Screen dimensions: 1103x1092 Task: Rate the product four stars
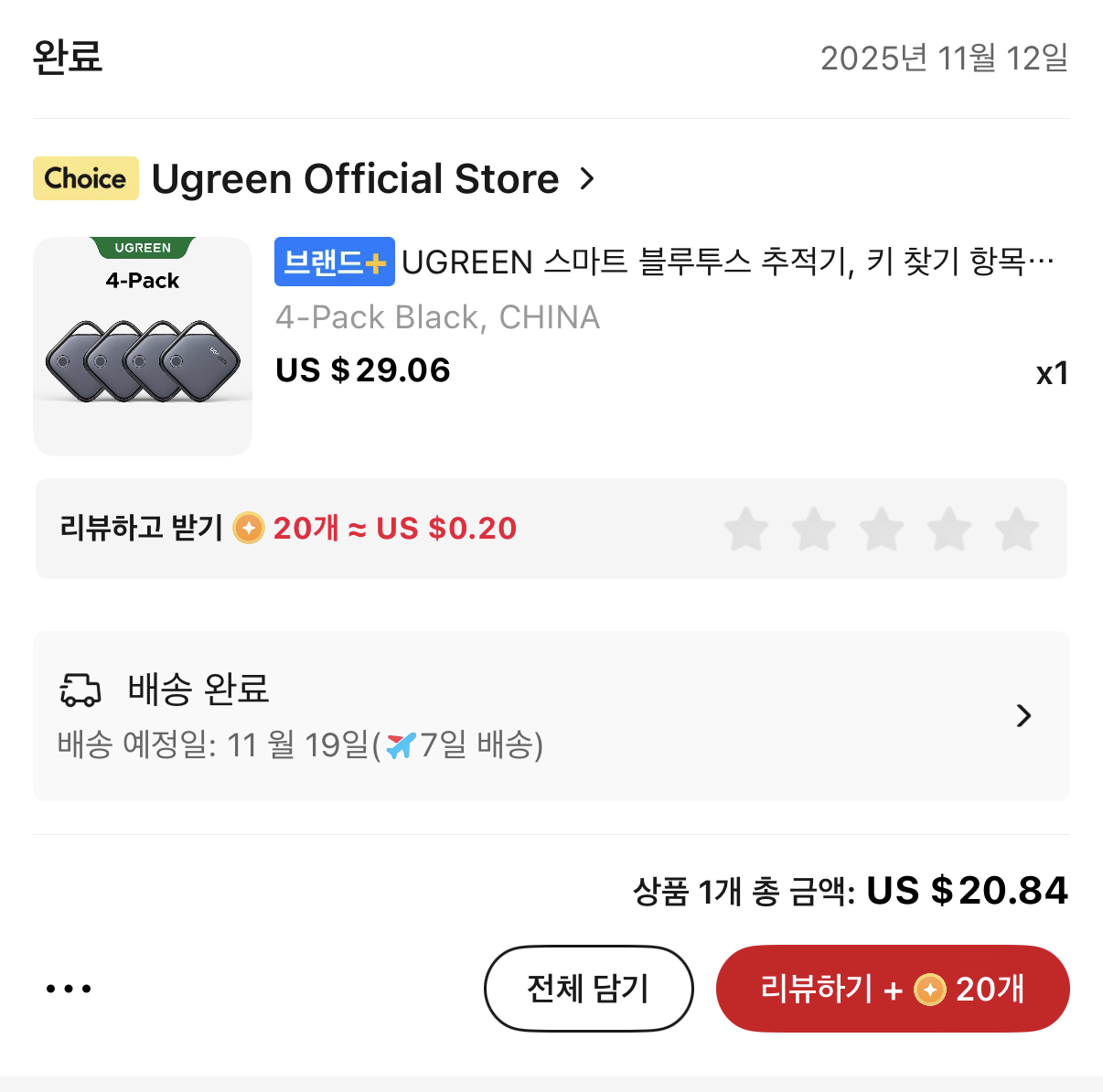coord(949,530)
